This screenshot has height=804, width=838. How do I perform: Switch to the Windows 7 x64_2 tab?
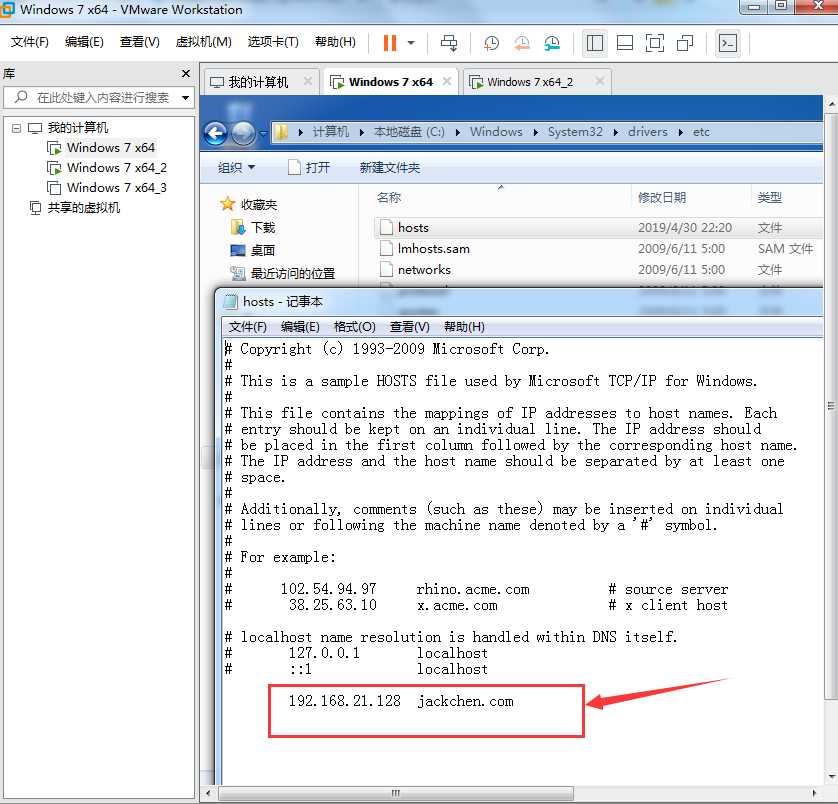pyautogui.click(x=530, y=82)
